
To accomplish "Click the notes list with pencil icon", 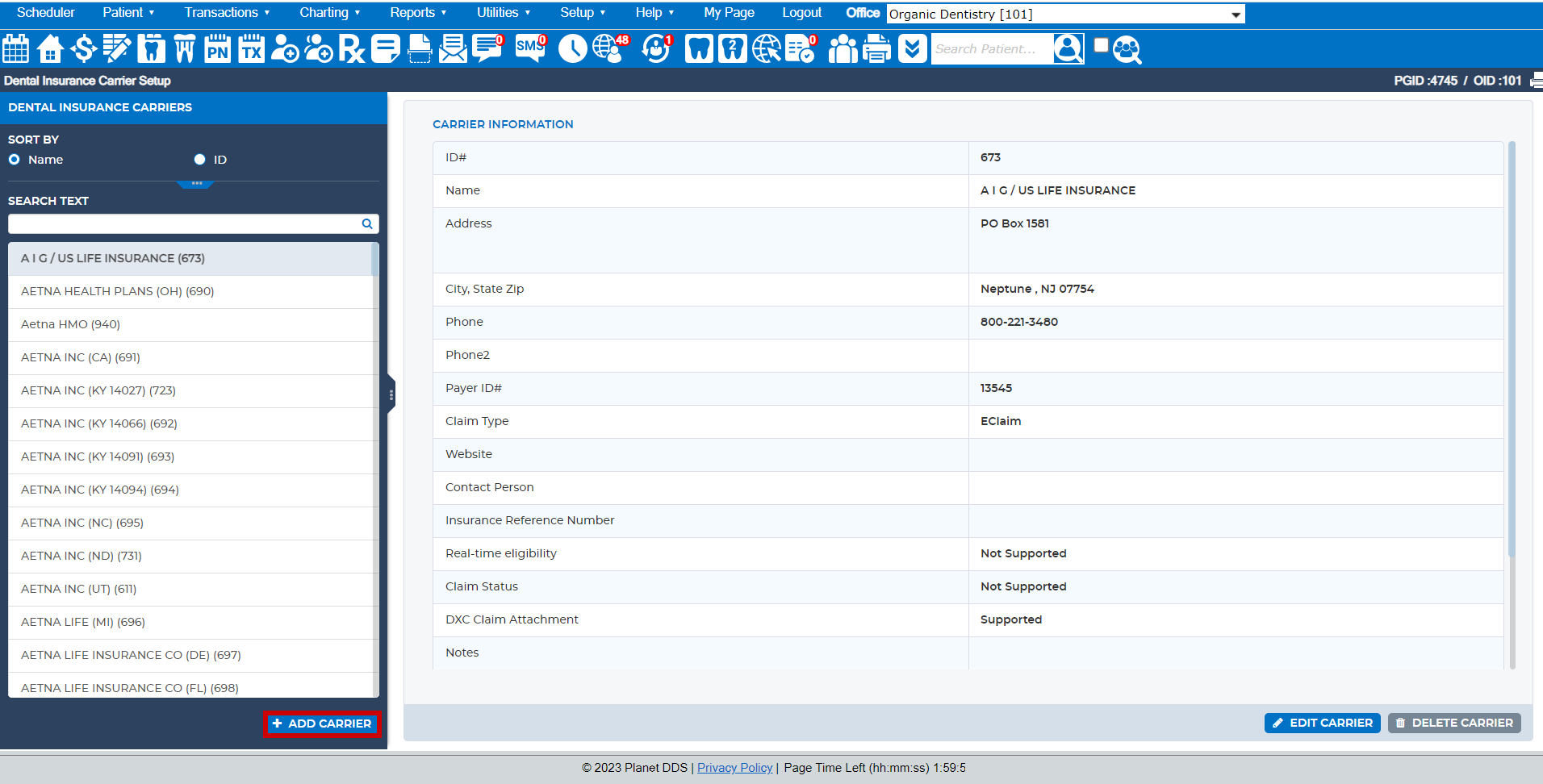I will [x=117, y=49].
